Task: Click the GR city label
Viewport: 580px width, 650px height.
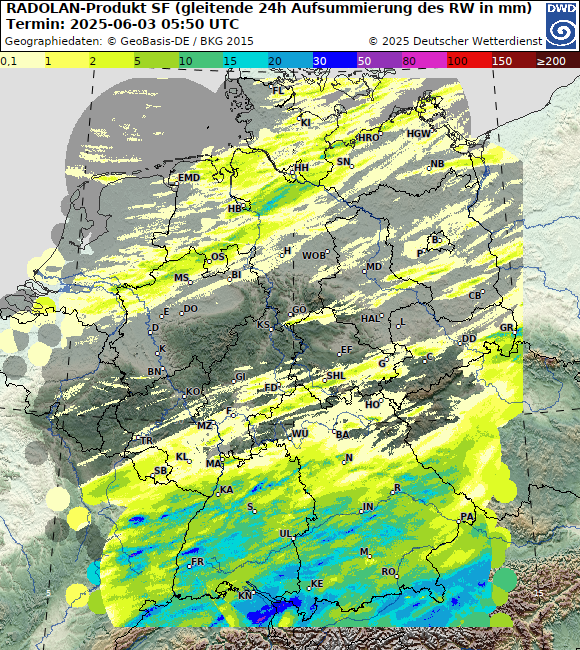Action: pyautogui.click(x=506, y=327)
